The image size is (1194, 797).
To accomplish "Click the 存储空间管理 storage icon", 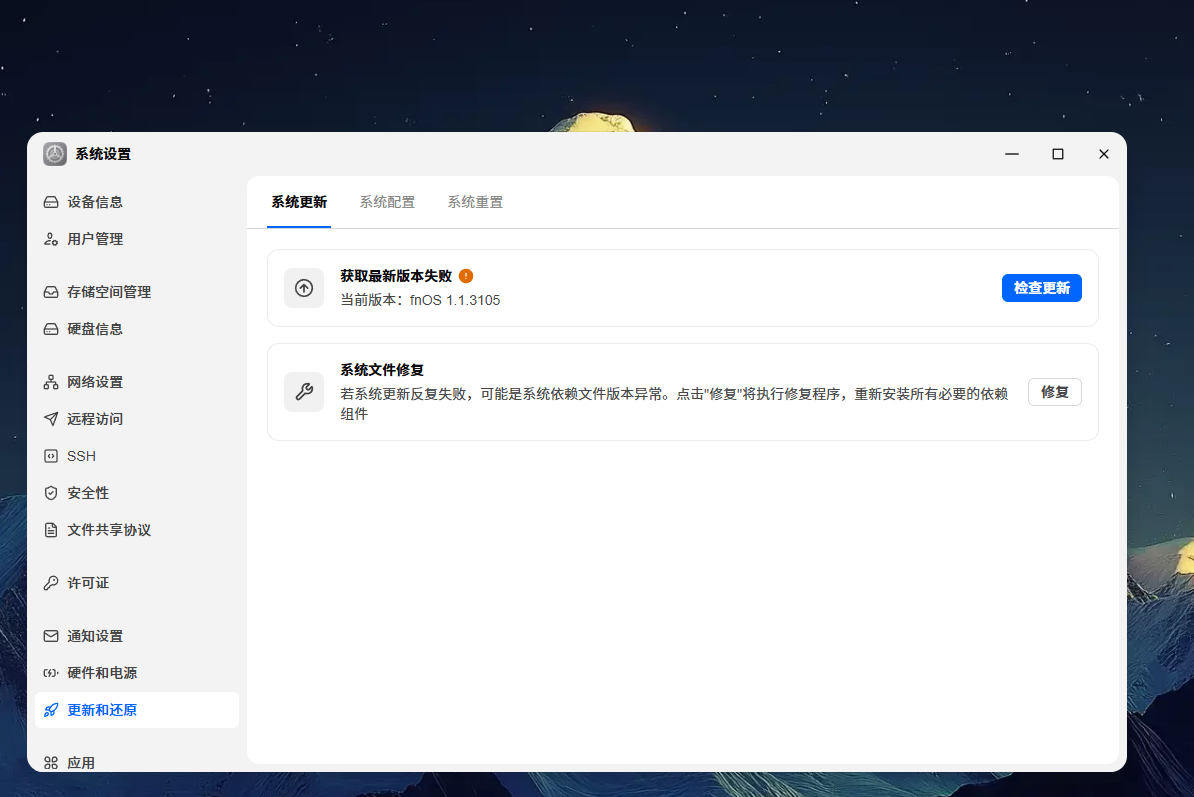I will (51, 292).
